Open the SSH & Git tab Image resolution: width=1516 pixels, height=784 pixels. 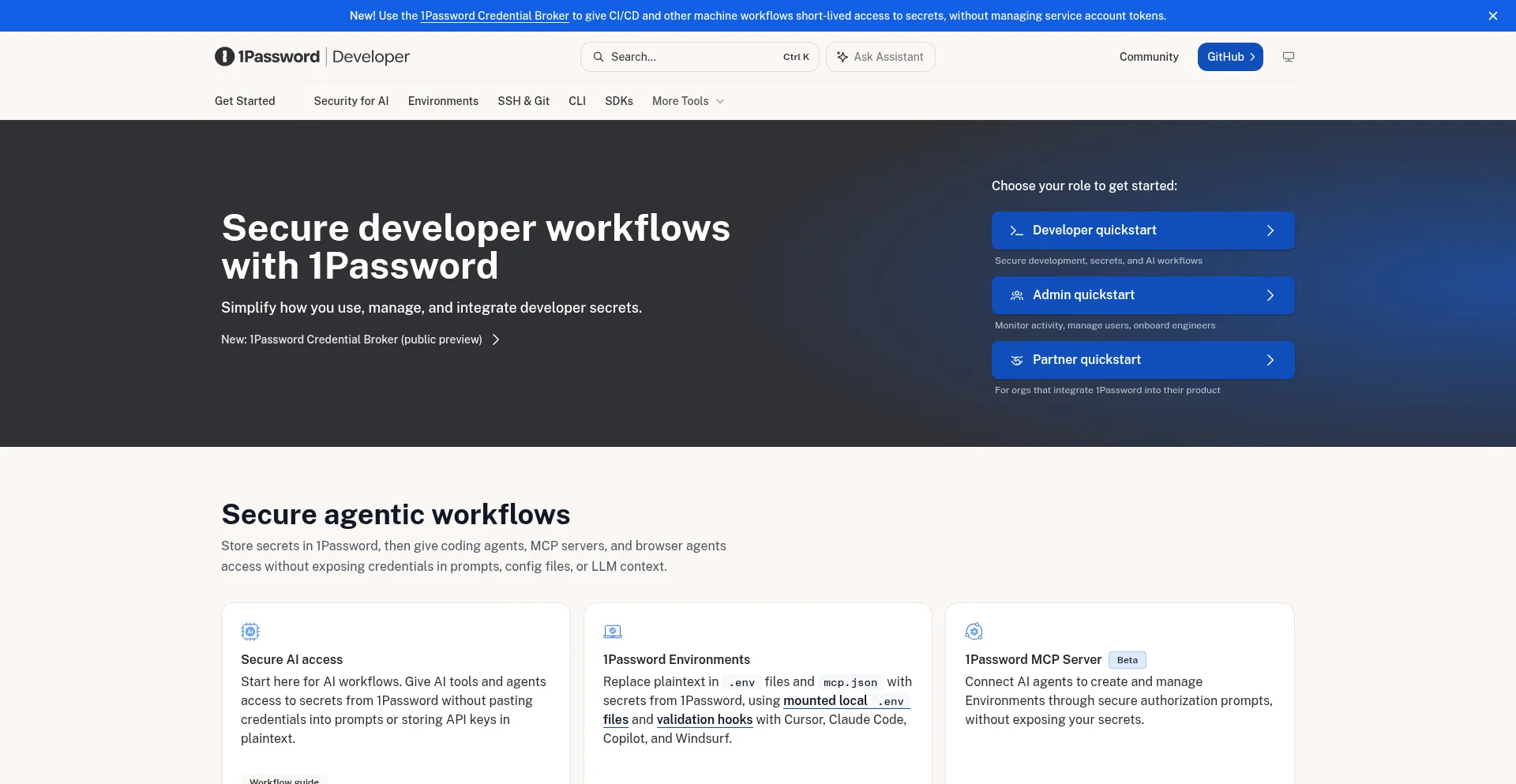tap(523, 101)
